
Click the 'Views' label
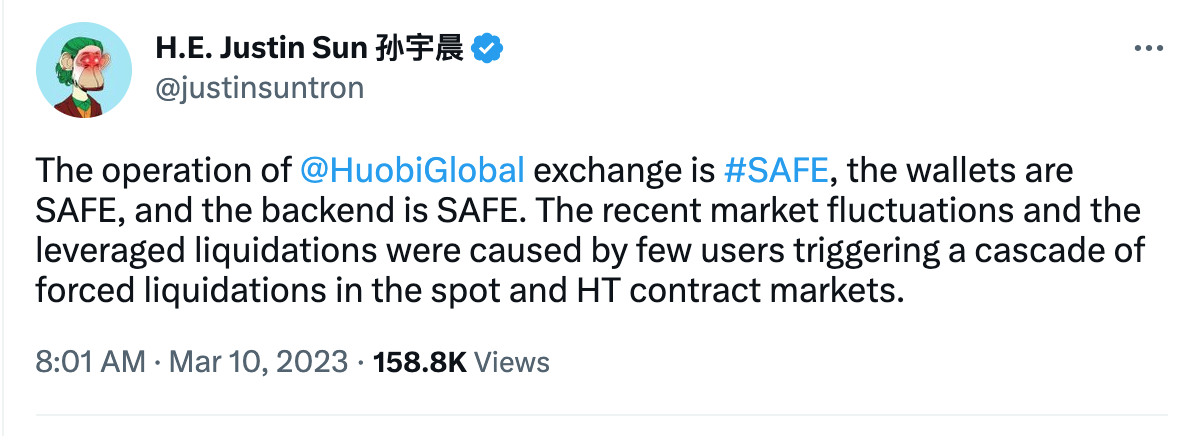tap(512, 361)
